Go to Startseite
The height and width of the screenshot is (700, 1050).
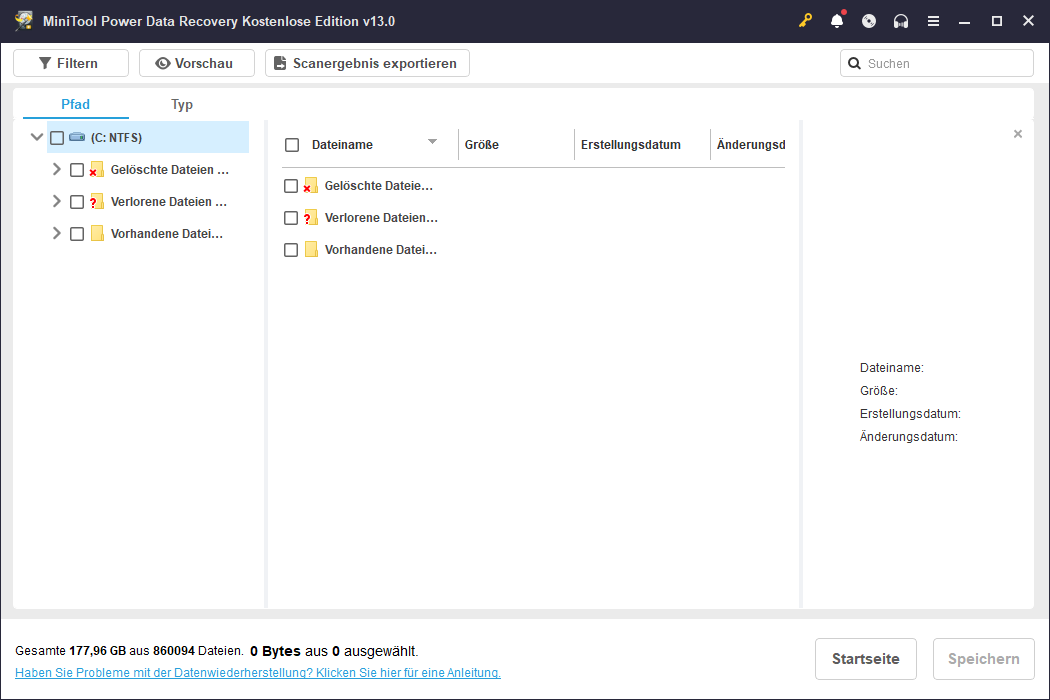tap(866, 659)
